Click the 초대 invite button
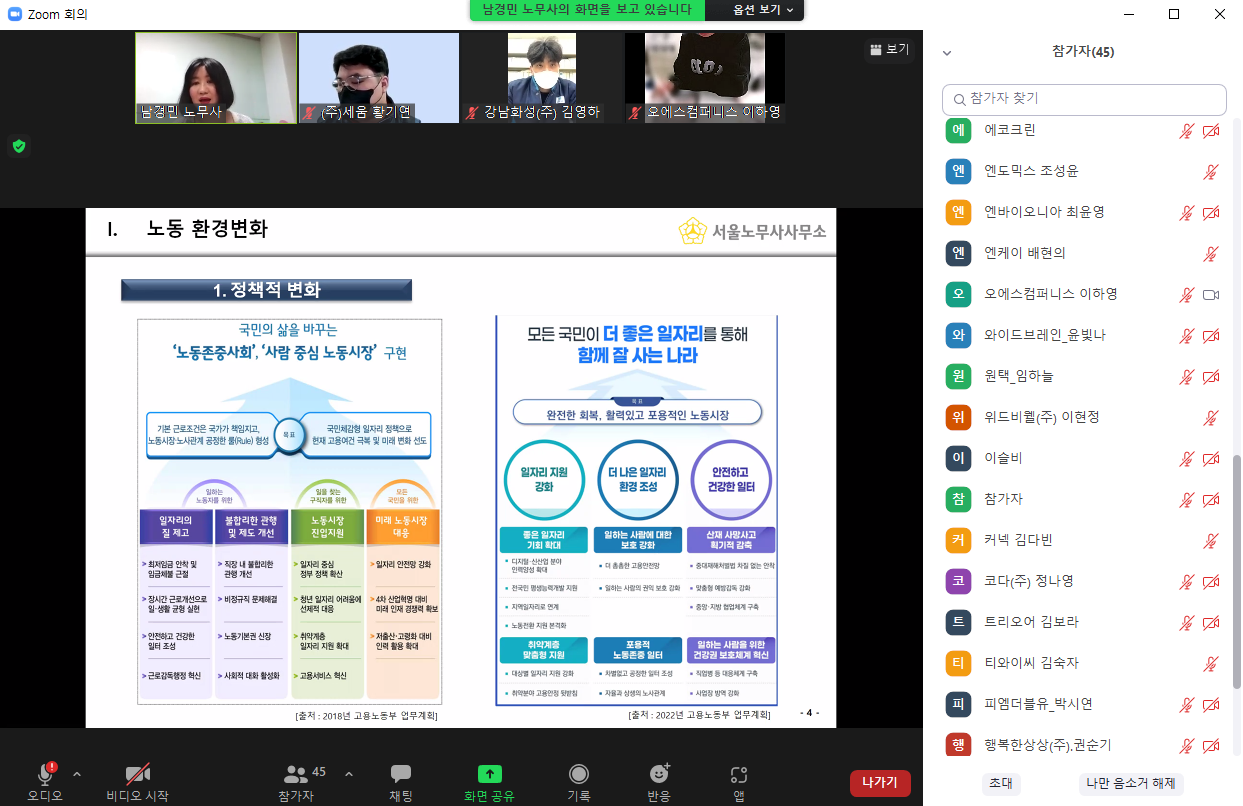The image size is (1243, 806). click(x=1001, y=783)
